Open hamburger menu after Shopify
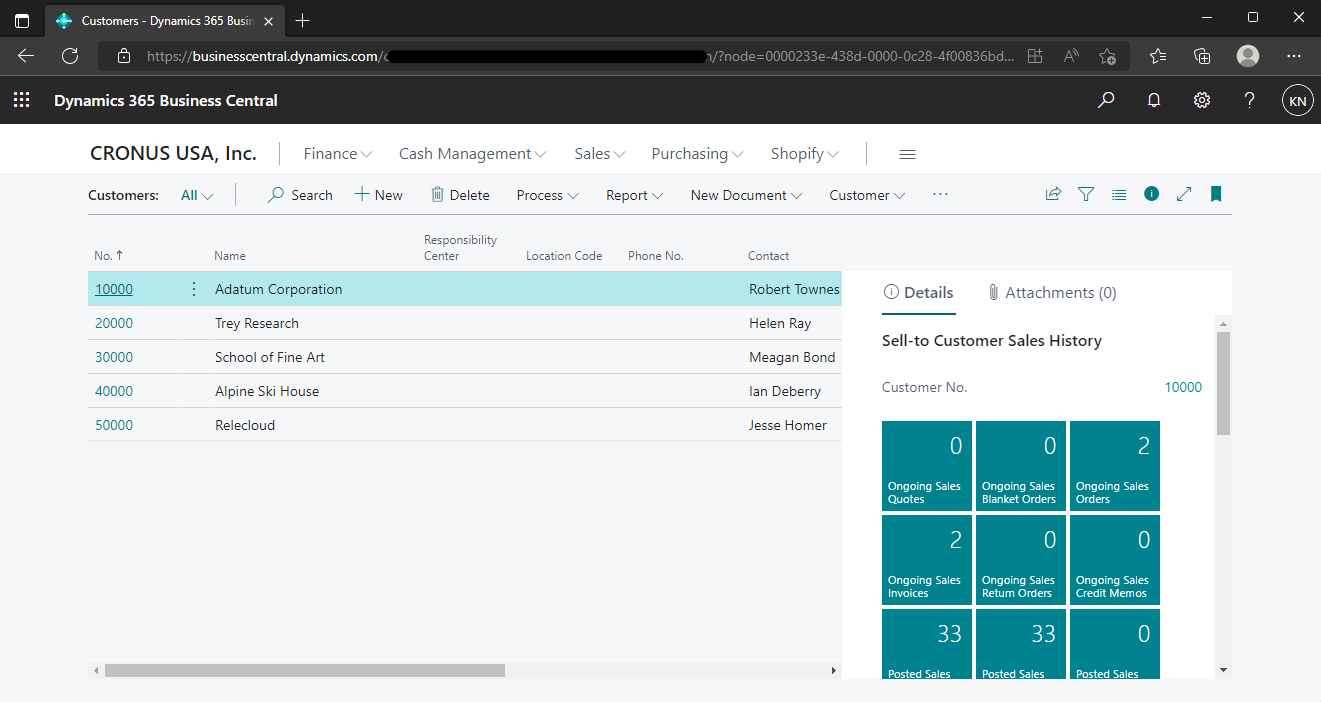Screen dimensions: 1321x702 (x=907, y=154)
